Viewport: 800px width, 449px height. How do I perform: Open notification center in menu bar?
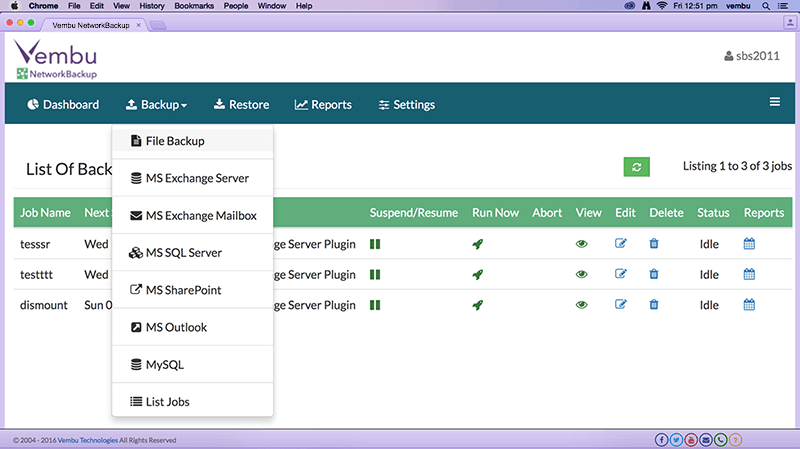pyautogui.click(x=783, y=6)
